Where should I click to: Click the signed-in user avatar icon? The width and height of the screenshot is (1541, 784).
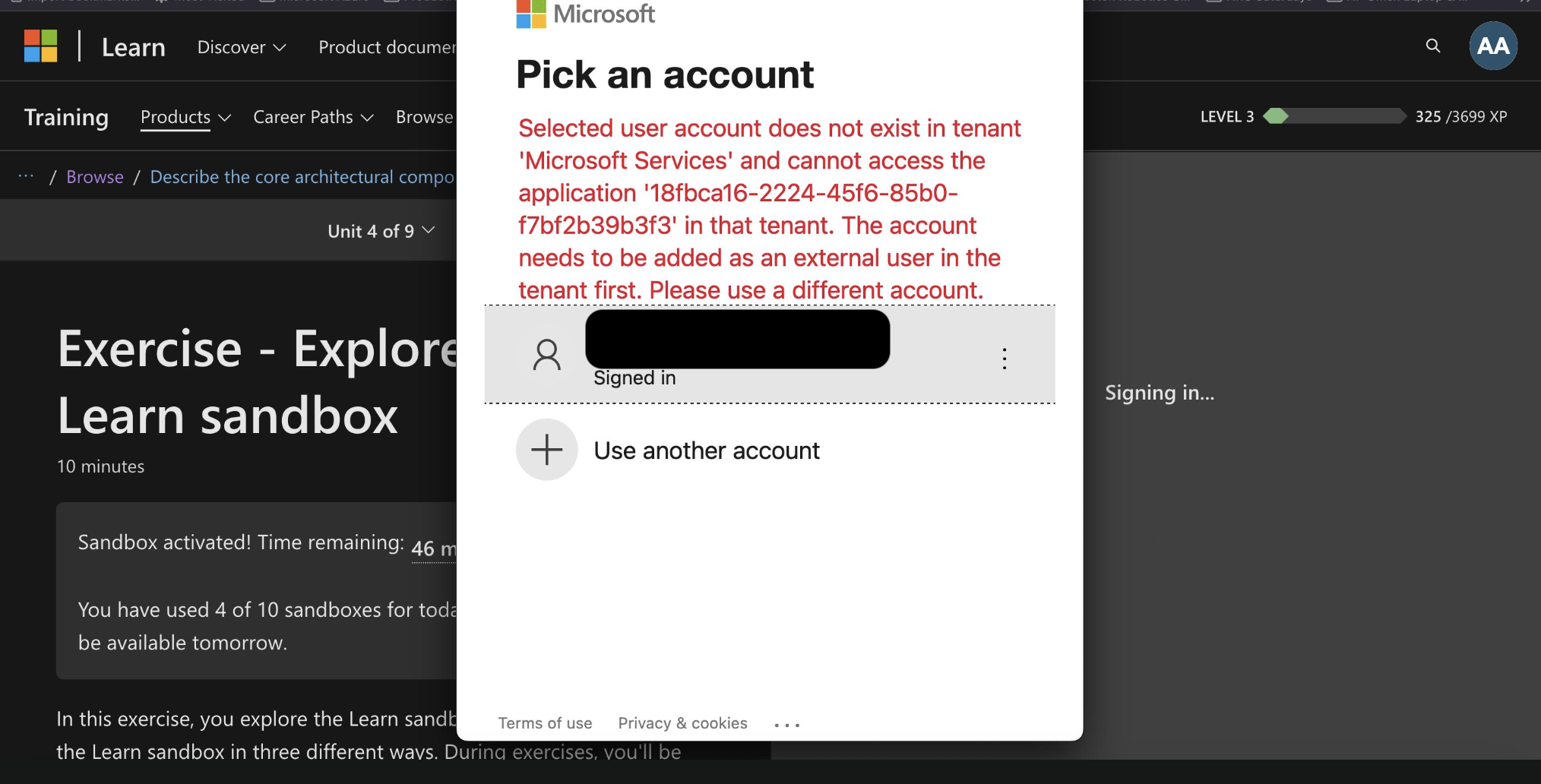click(x=546, y=355)
